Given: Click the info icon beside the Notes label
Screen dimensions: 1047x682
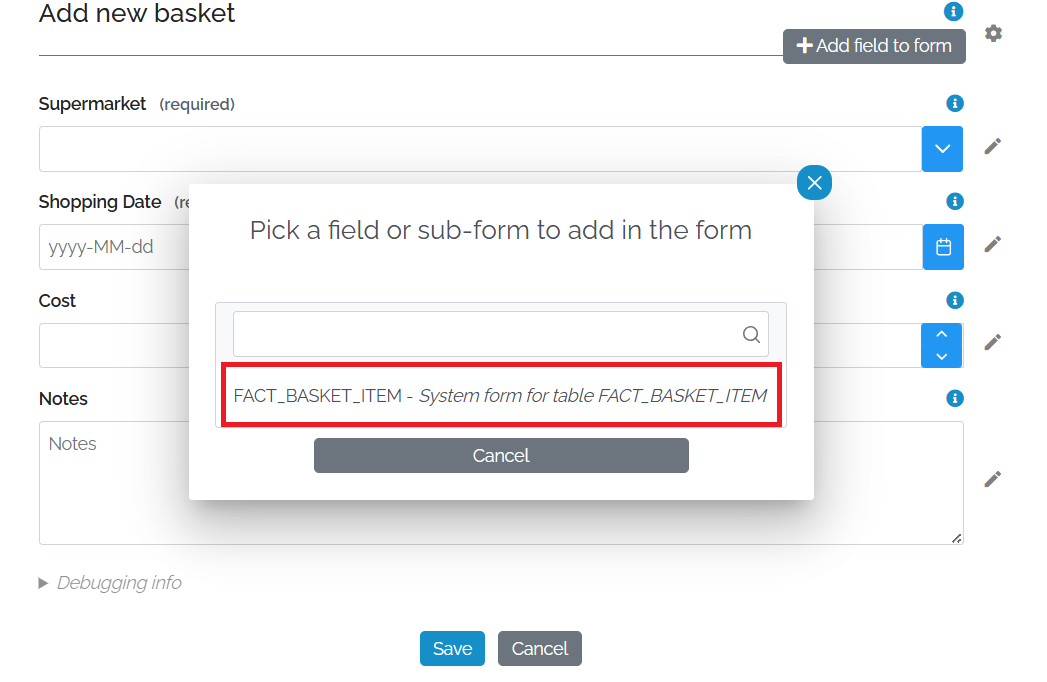Looking at the screenshot, I should (x=954, y=398).
